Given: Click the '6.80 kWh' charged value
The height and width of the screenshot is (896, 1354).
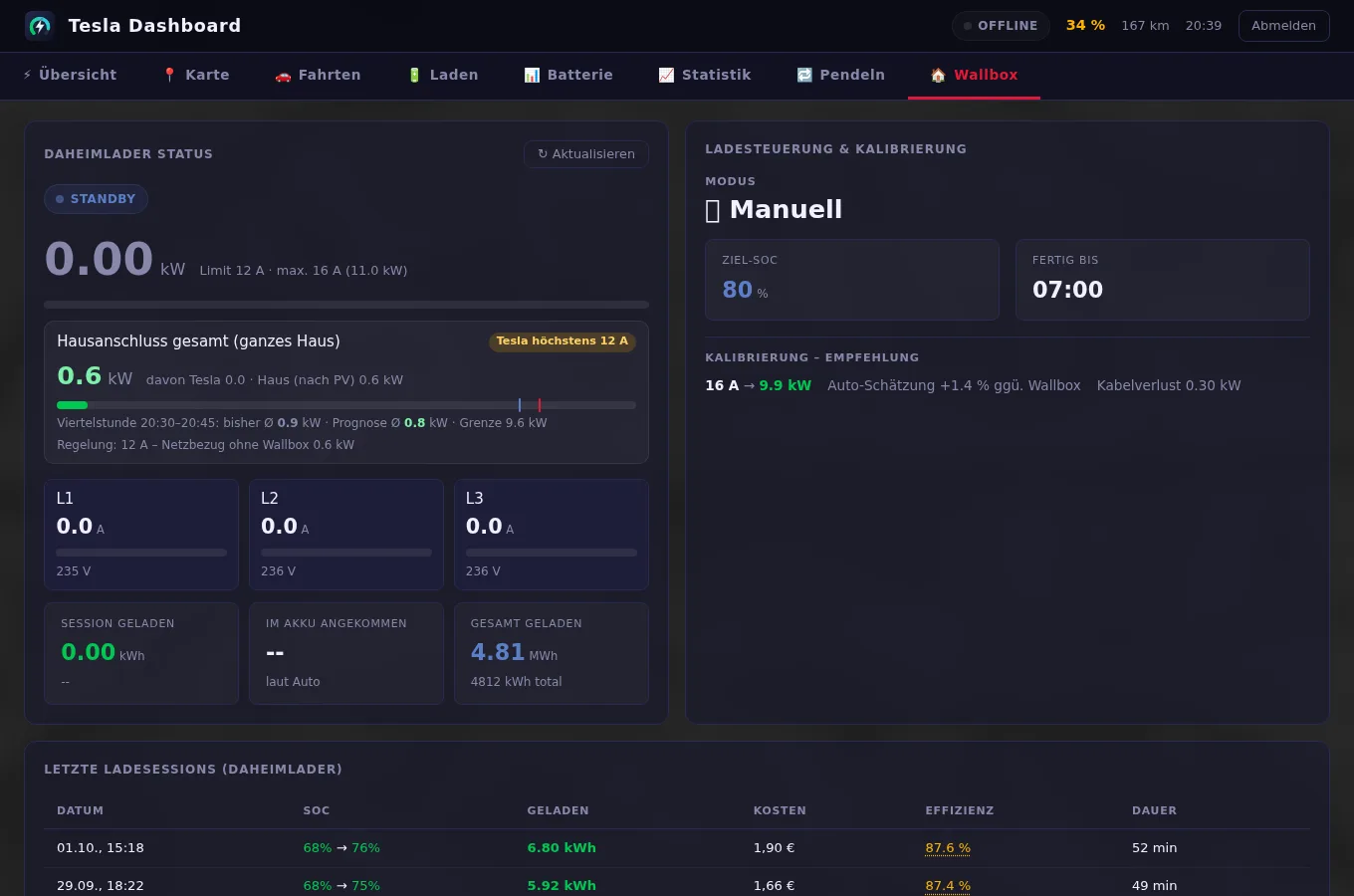Looking at the screenshot, I should 562,848.
